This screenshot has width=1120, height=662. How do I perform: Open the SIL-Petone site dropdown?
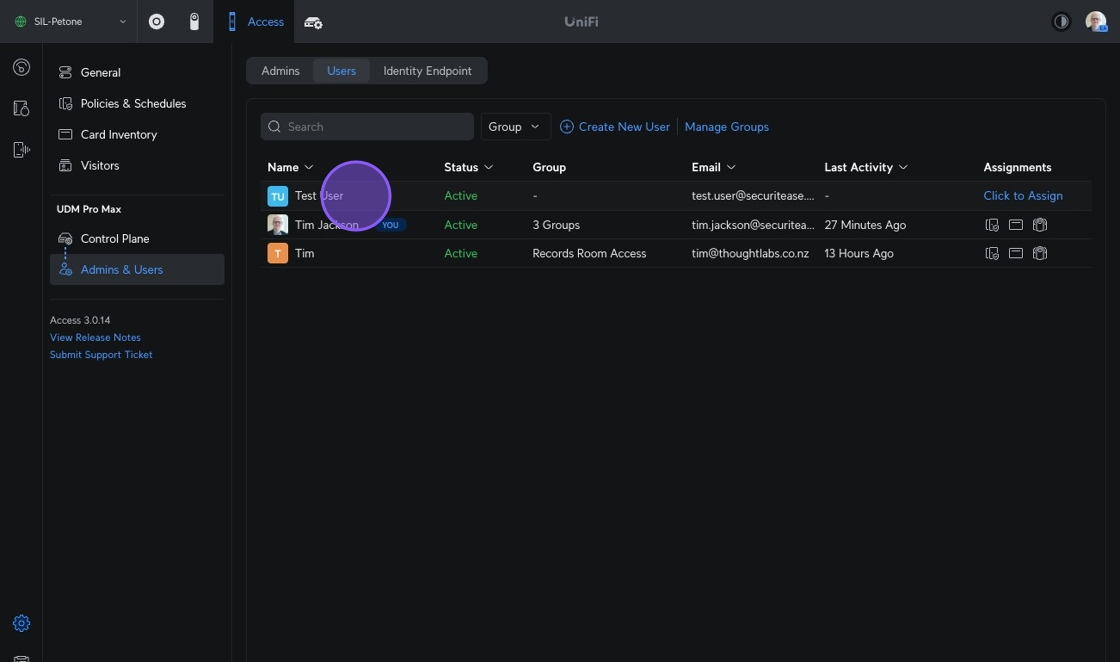(70, 22)
